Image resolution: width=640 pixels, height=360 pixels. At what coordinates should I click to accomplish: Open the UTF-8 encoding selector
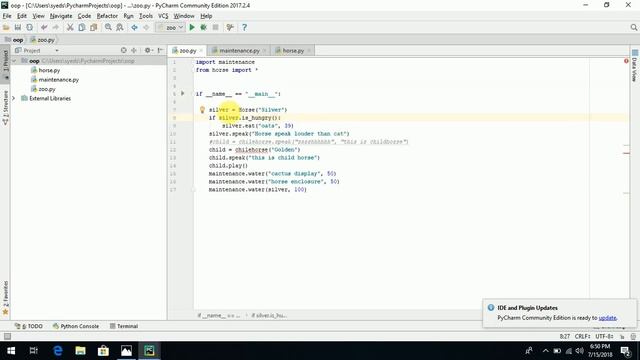pyautogui.click(x=604, y=336)
